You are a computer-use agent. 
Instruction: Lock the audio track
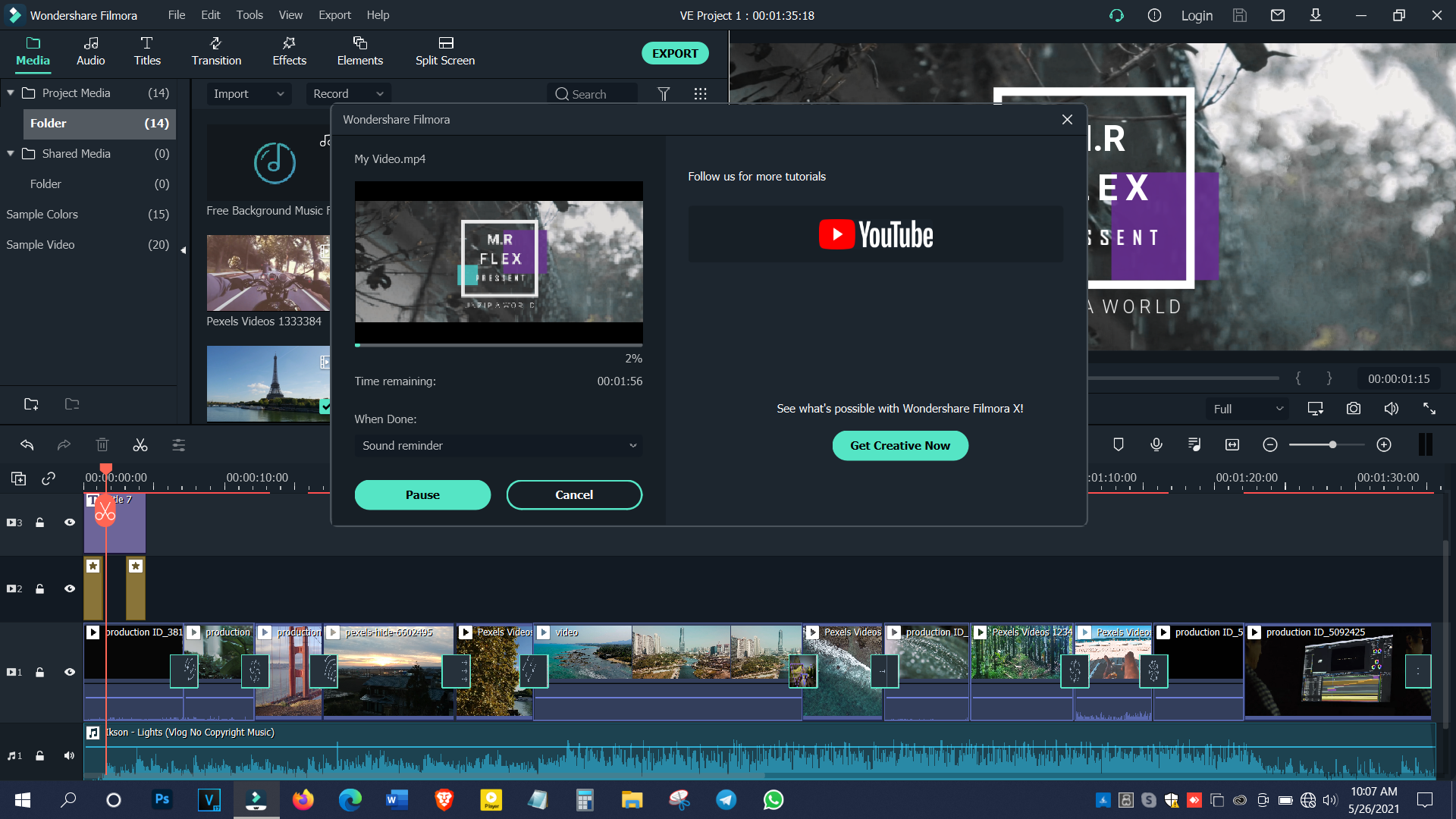click(x=39, y=755)
